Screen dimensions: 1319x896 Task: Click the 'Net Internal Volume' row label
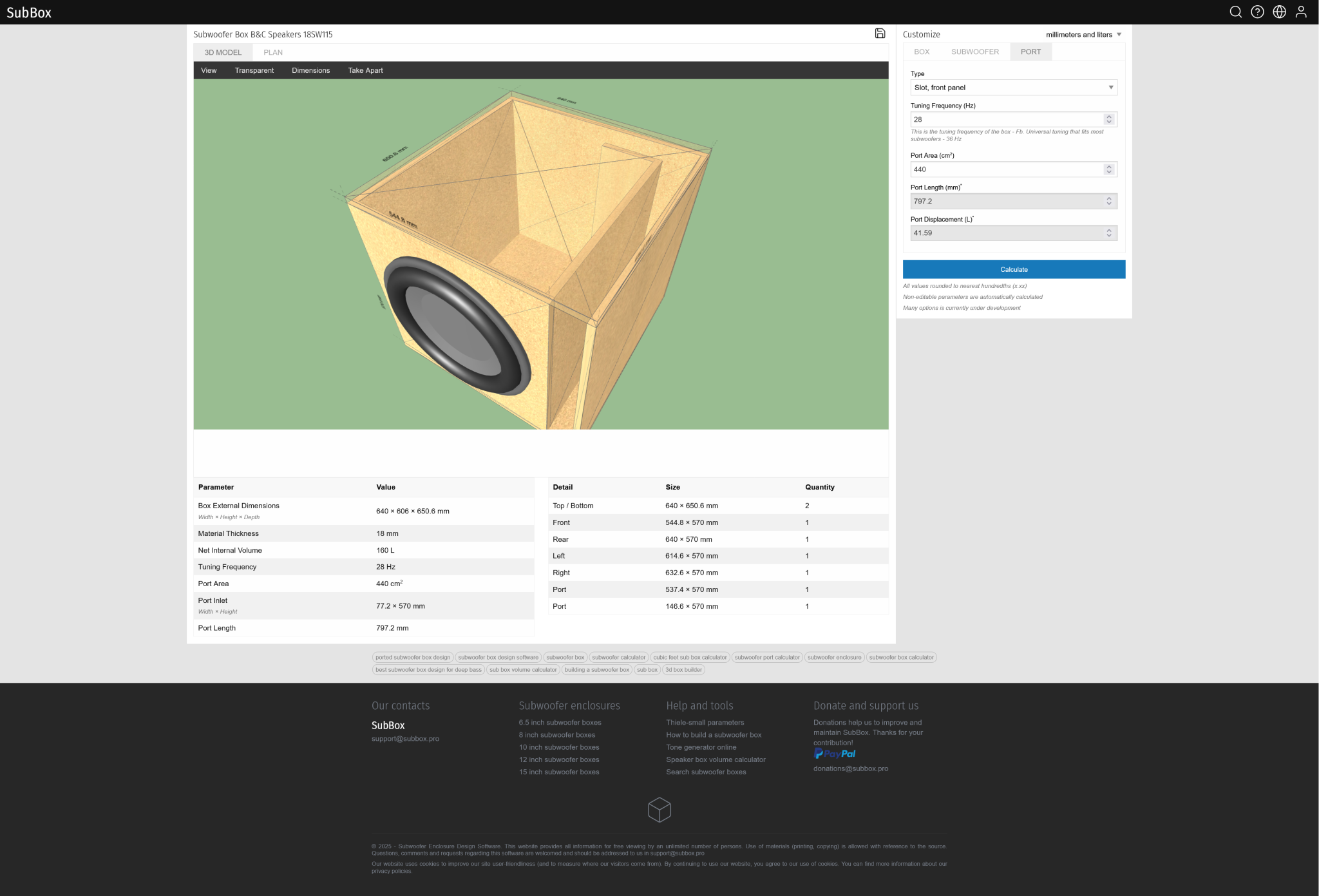(230, 551)
